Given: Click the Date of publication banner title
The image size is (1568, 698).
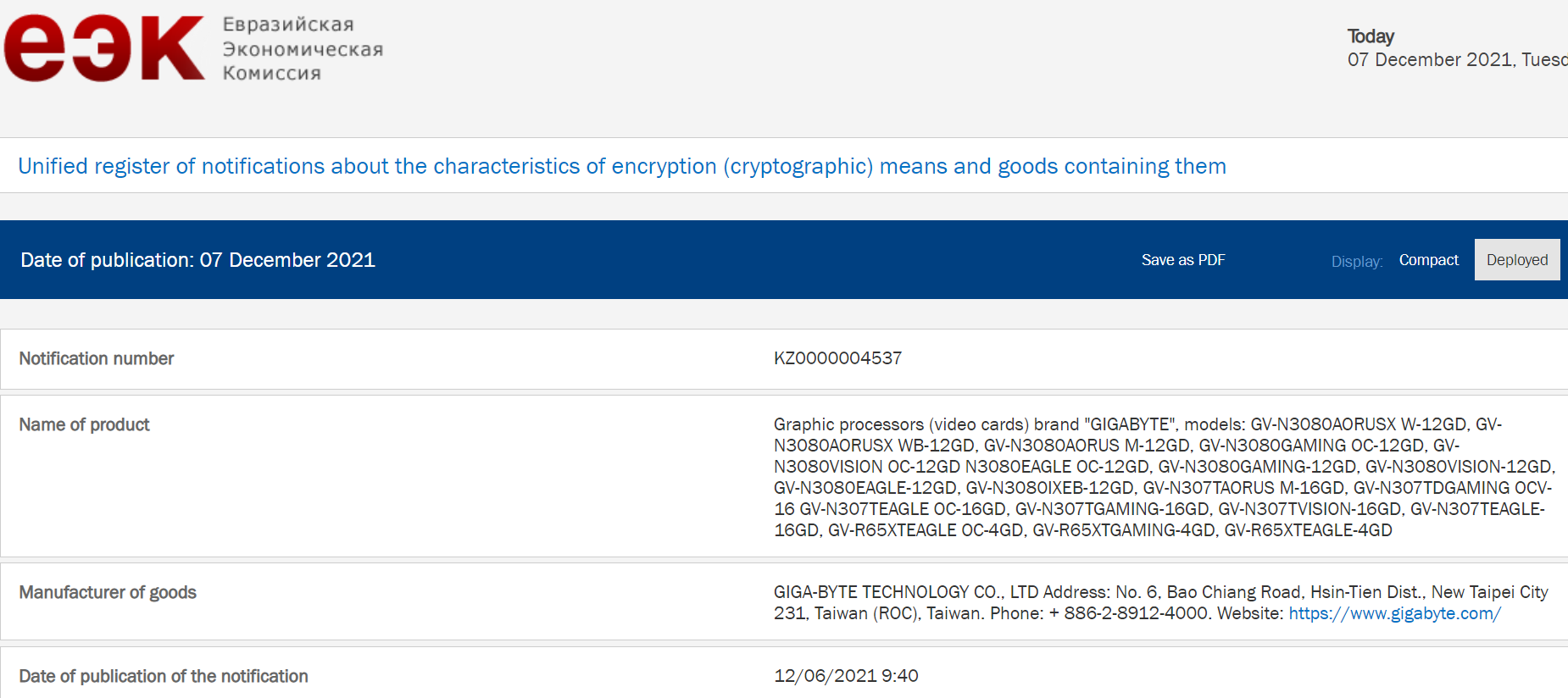Looking at the screenshot, I should 197,260.
